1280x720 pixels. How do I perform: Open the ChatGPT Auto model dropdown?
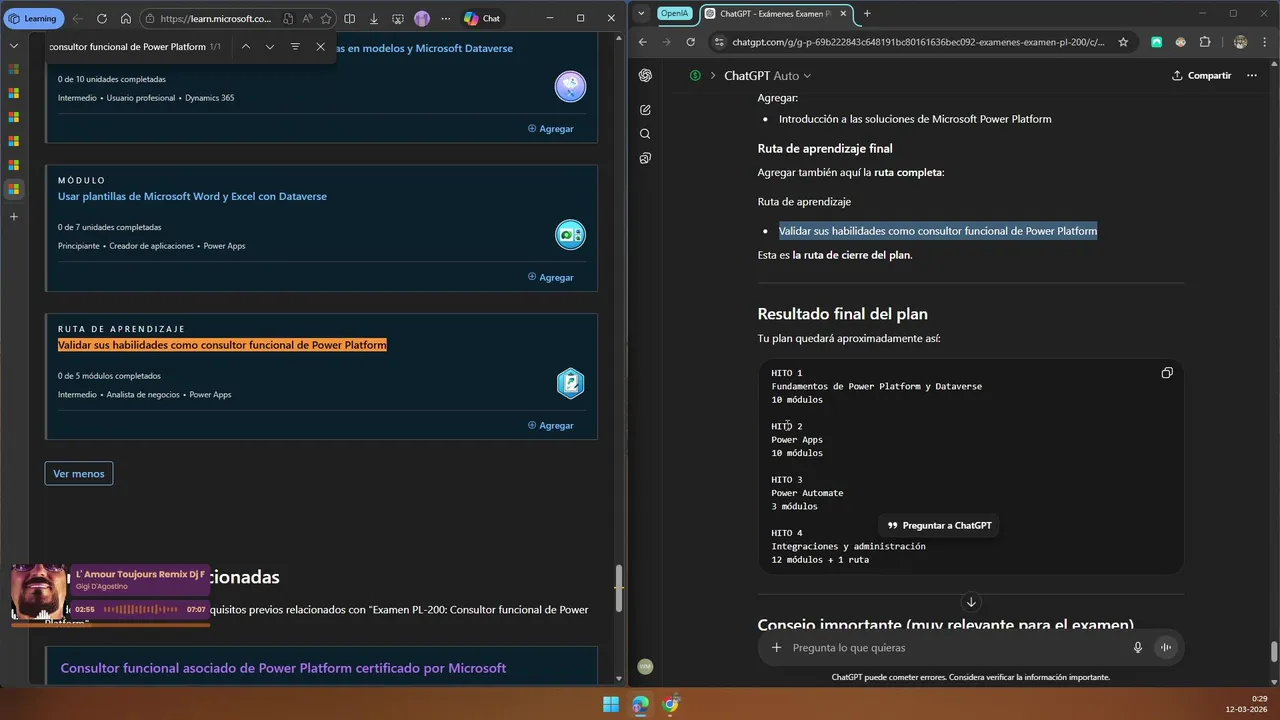click(768, 76)
